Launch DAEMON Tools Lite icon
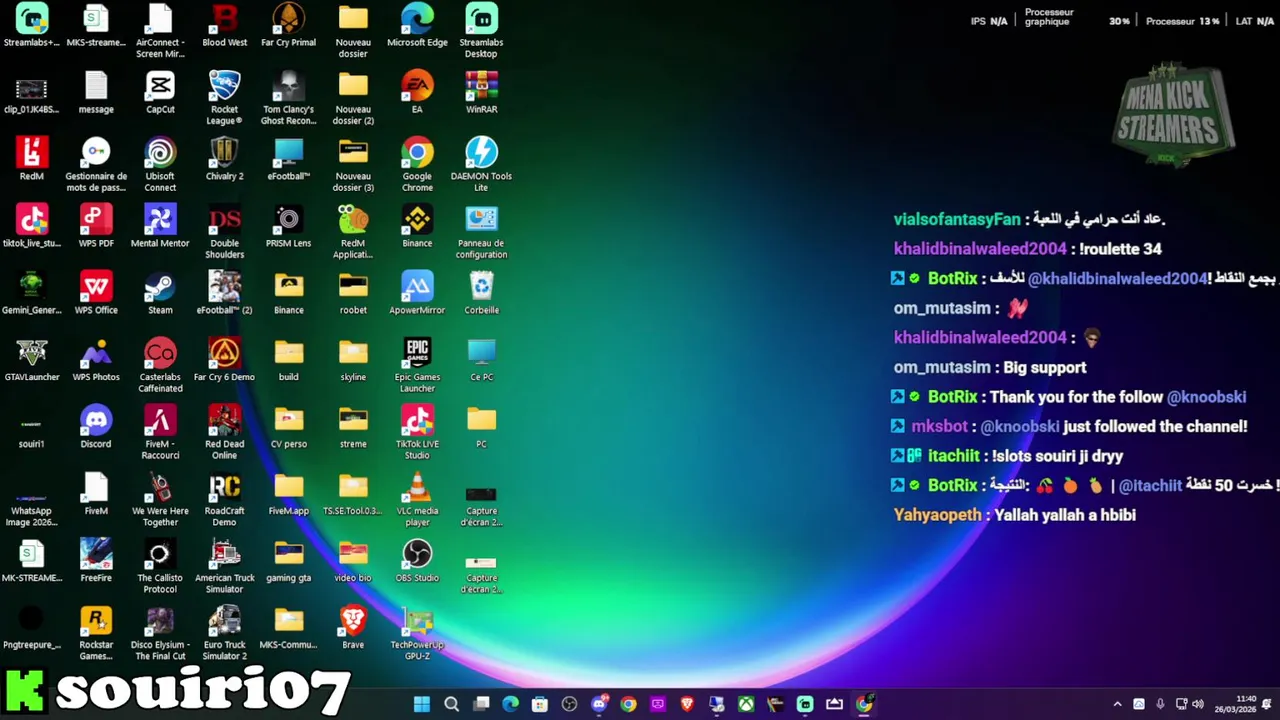The width and height of the screenshot is (1280, 720). point(481,165)
